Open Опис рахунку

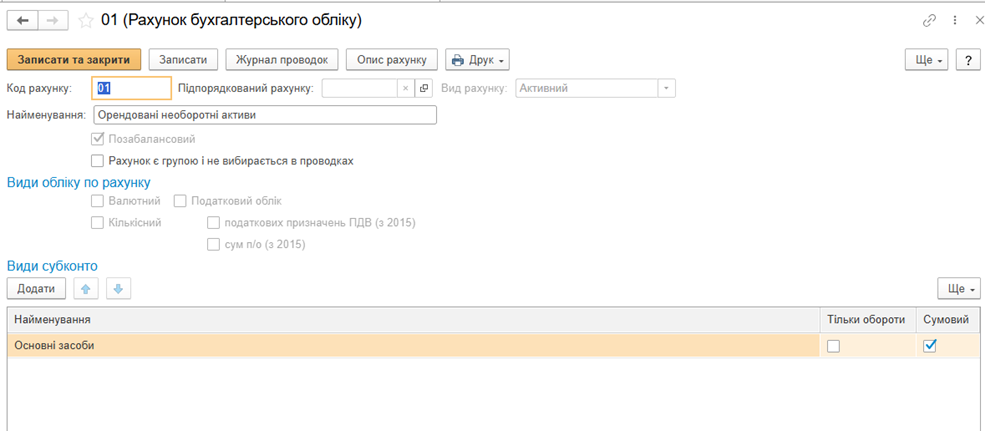tap(392, 60)
